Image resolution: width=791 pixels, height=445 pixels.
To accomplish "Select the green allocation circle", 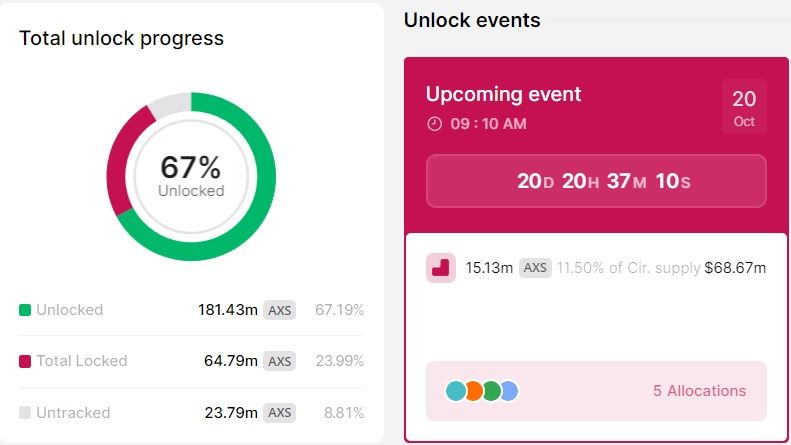I will [492, 391].
